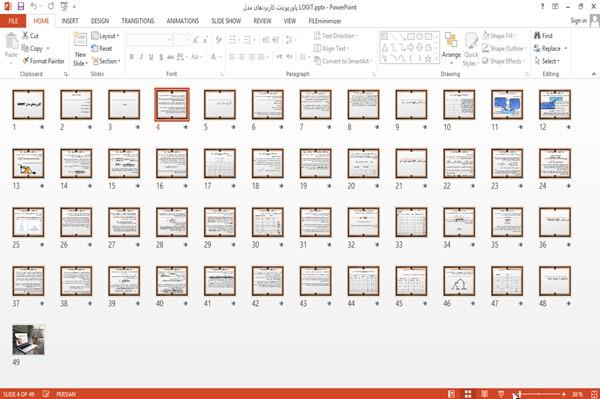
Task: Click the Sign in link
Action: [578, 21]
